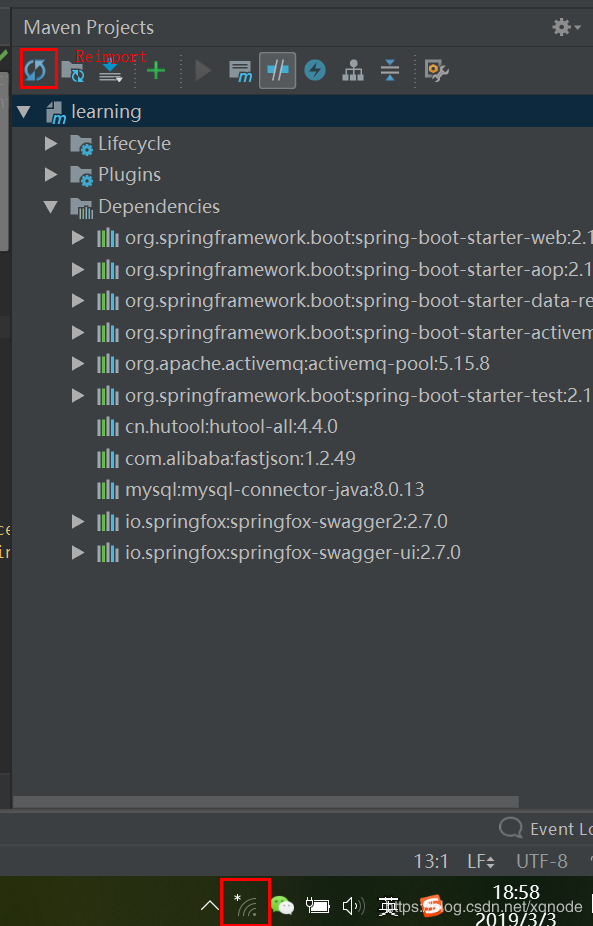Toggle Offline Mode in Maven toolbar
The height and width of the screenshot is (926, 593).
278,71
